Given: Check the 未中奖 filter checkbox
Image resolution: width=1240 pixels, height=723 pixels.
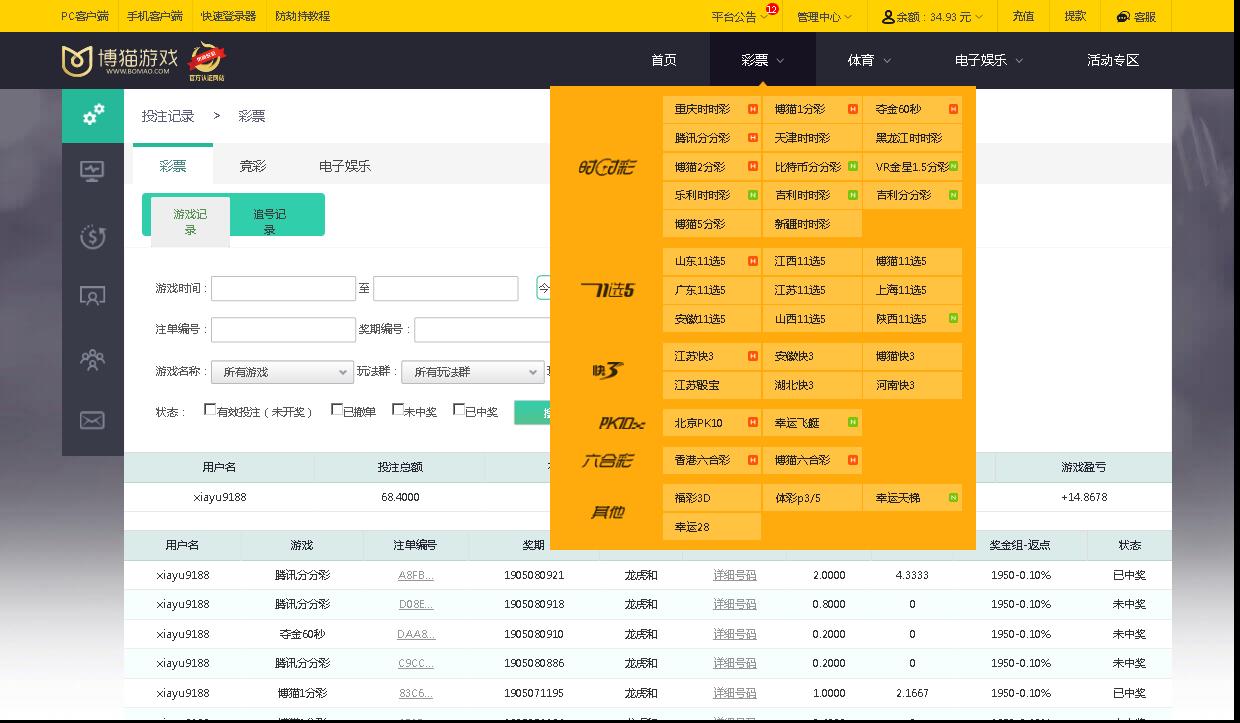Looking at the screenshot, I should coord(400,410).
